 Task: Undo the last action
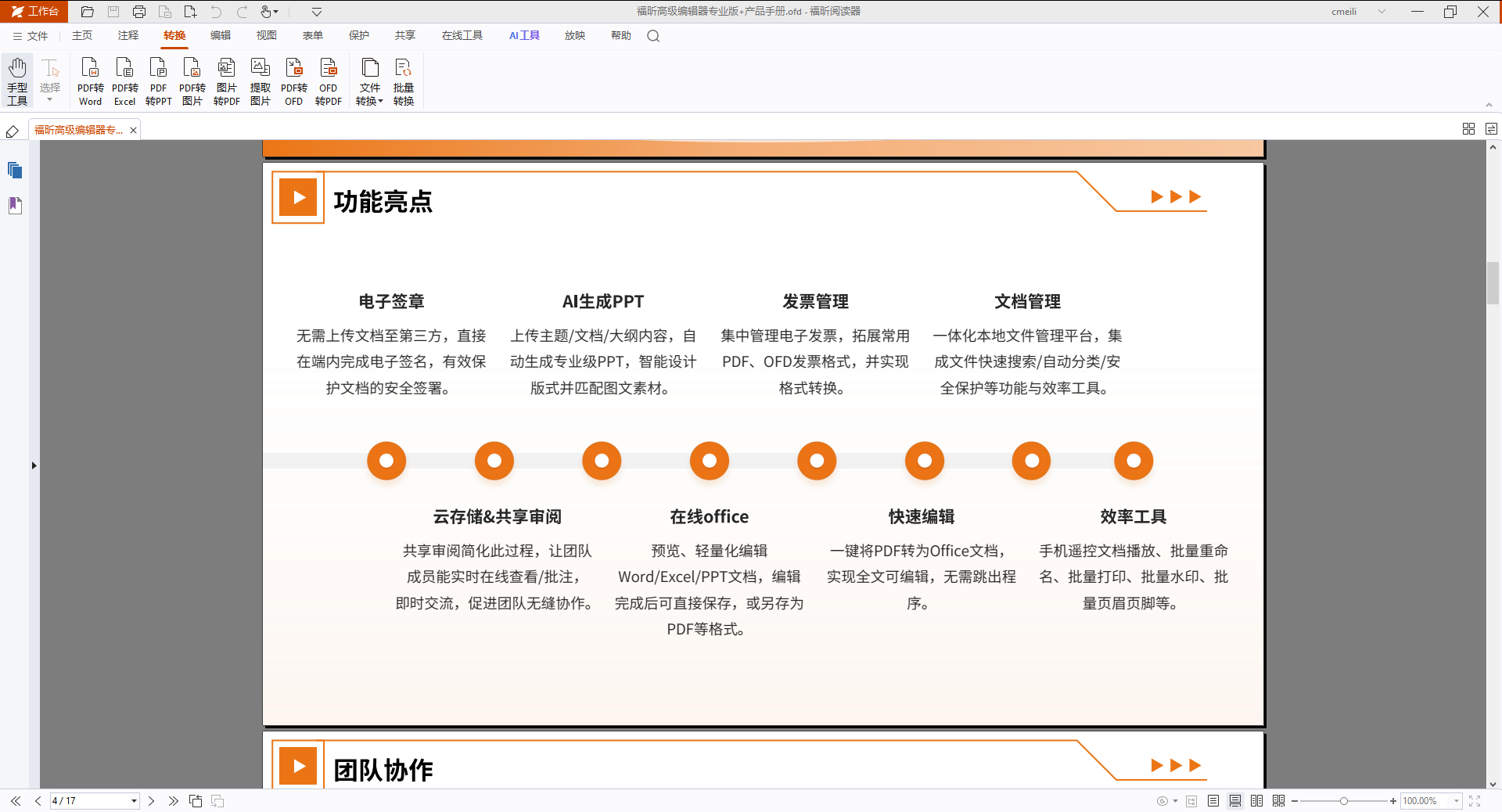[x=216, y=12]
